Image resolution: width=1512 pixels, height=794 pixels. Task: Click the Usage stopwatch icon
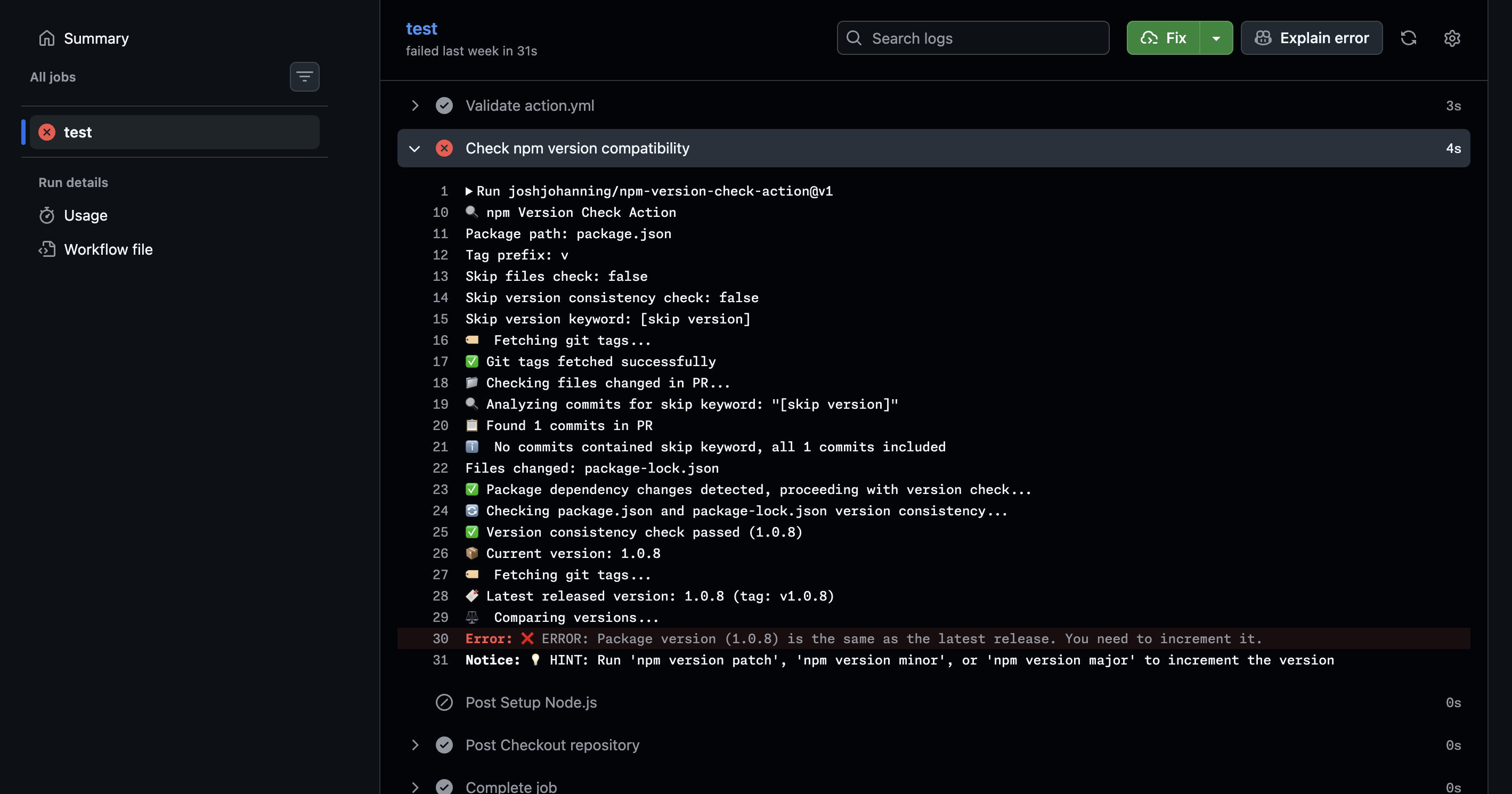tap(47, 215)
